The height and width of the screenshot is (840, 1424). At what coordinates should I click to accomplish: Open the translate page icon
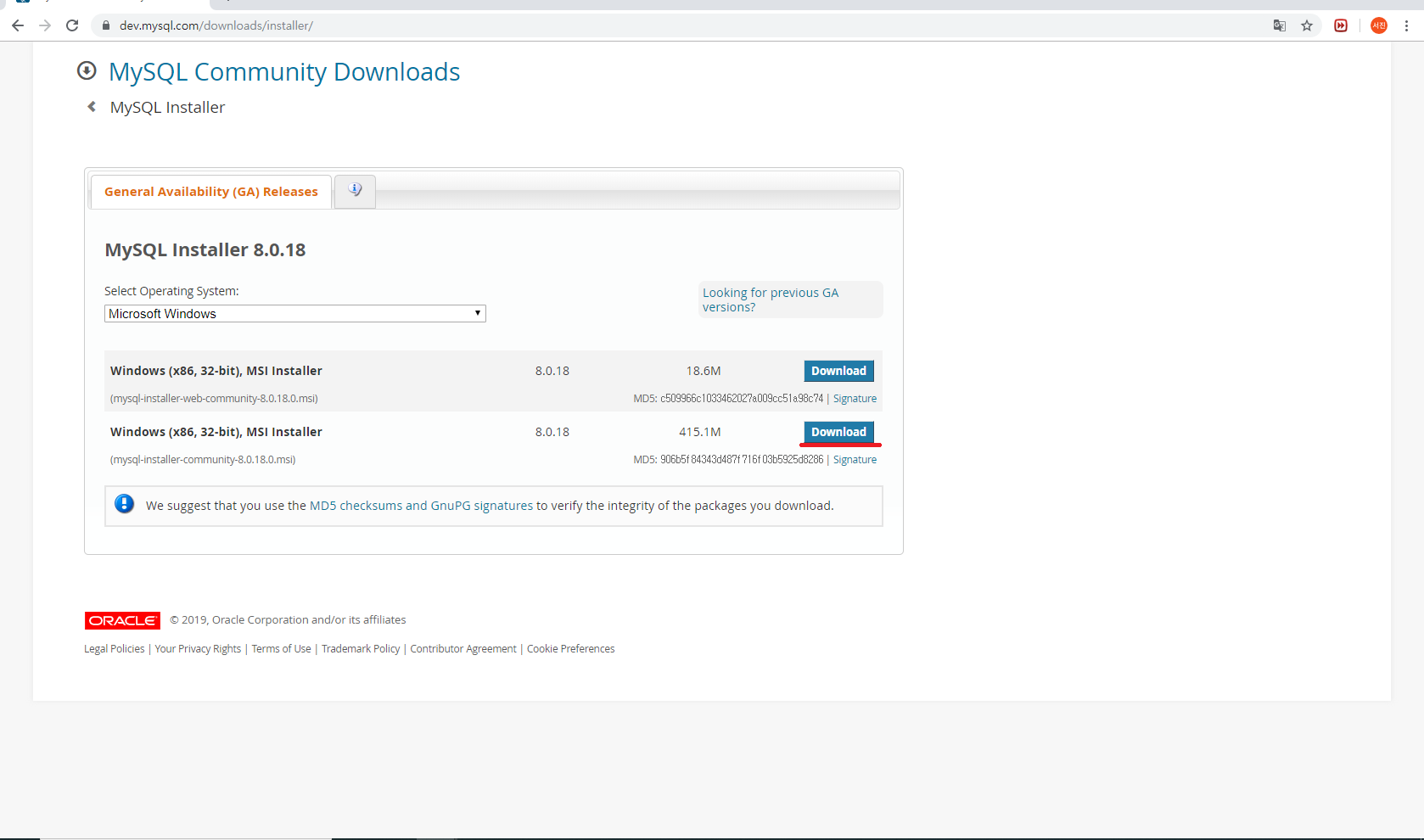tap(1280, 25)
